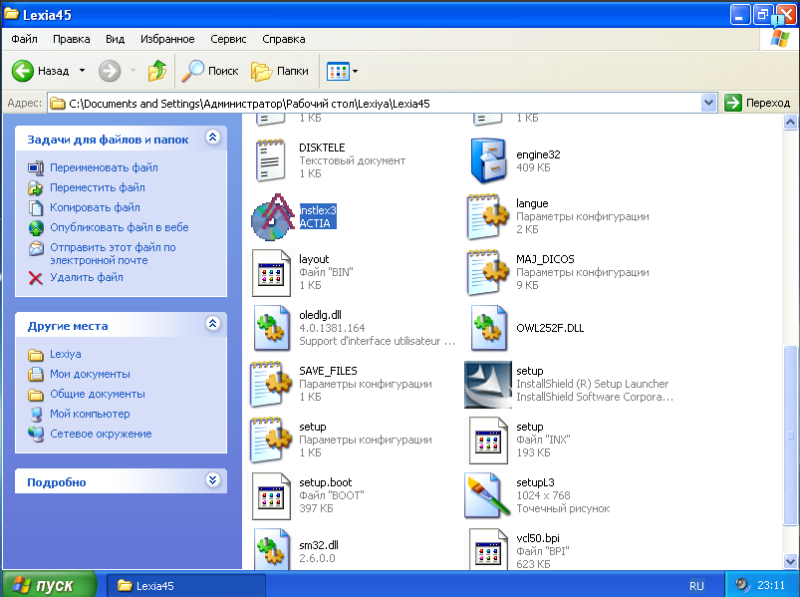
Task: Open the address bar dropdown arrow
Action: 709,102
